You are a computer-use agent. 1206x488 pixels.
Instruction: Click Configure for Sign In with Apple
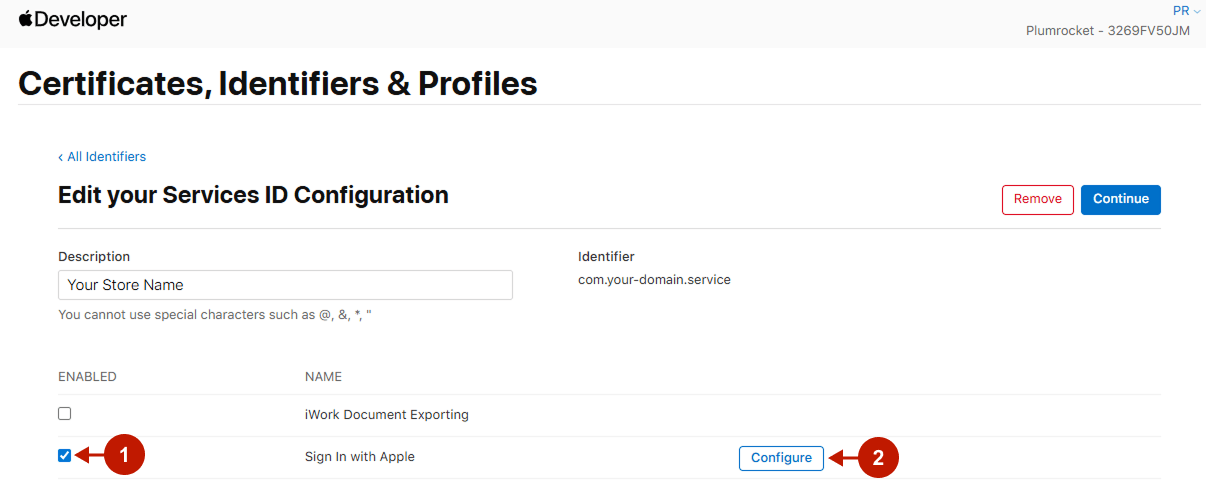click(x=781, y=458)
